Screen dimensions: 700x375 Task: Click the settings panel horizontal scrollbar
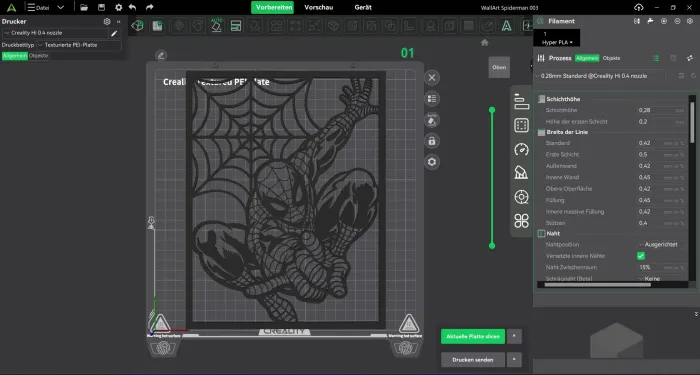(597, 284)
